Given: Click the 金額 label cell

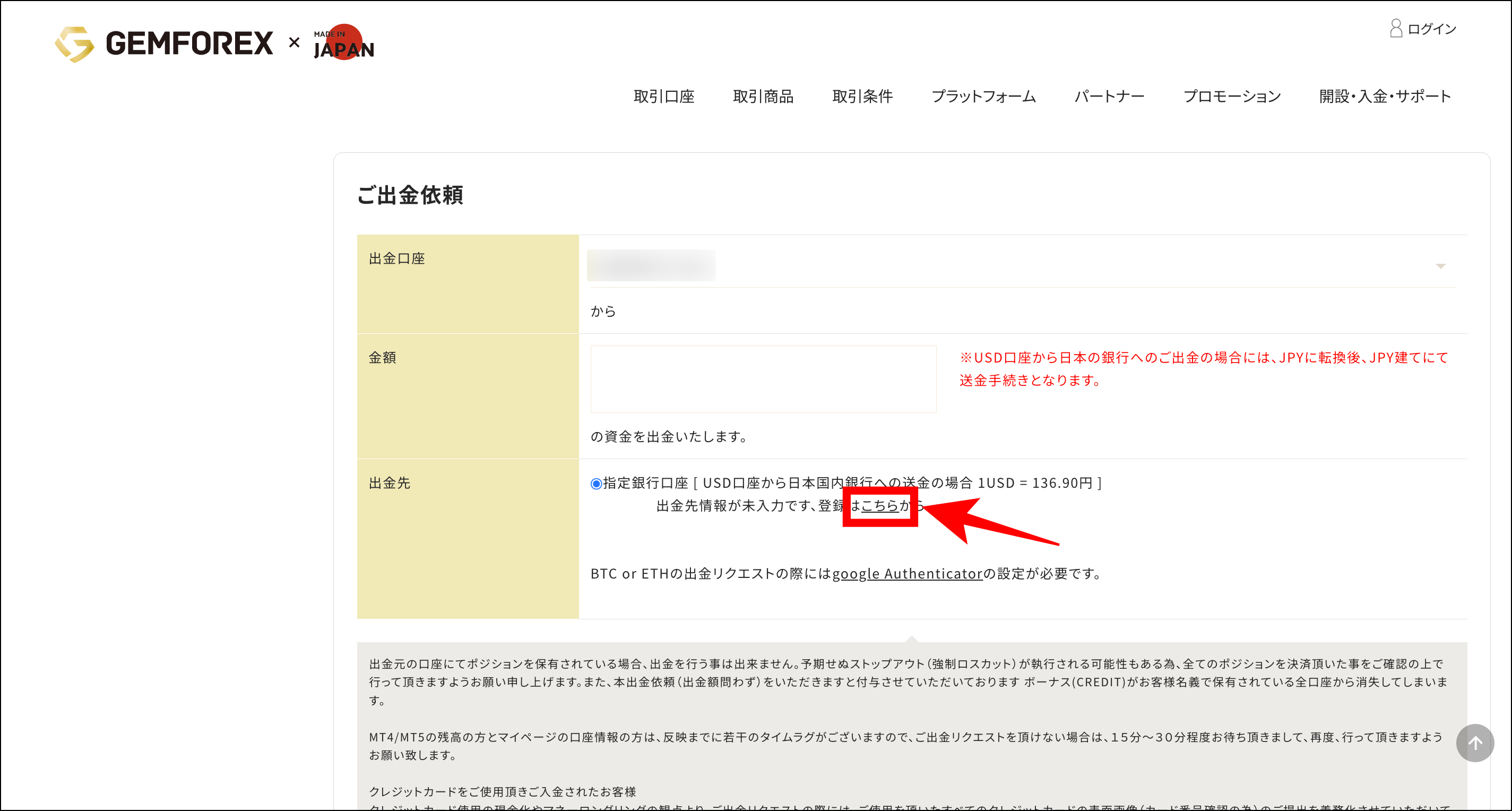Looking at the screenshot, I should 468,396.
